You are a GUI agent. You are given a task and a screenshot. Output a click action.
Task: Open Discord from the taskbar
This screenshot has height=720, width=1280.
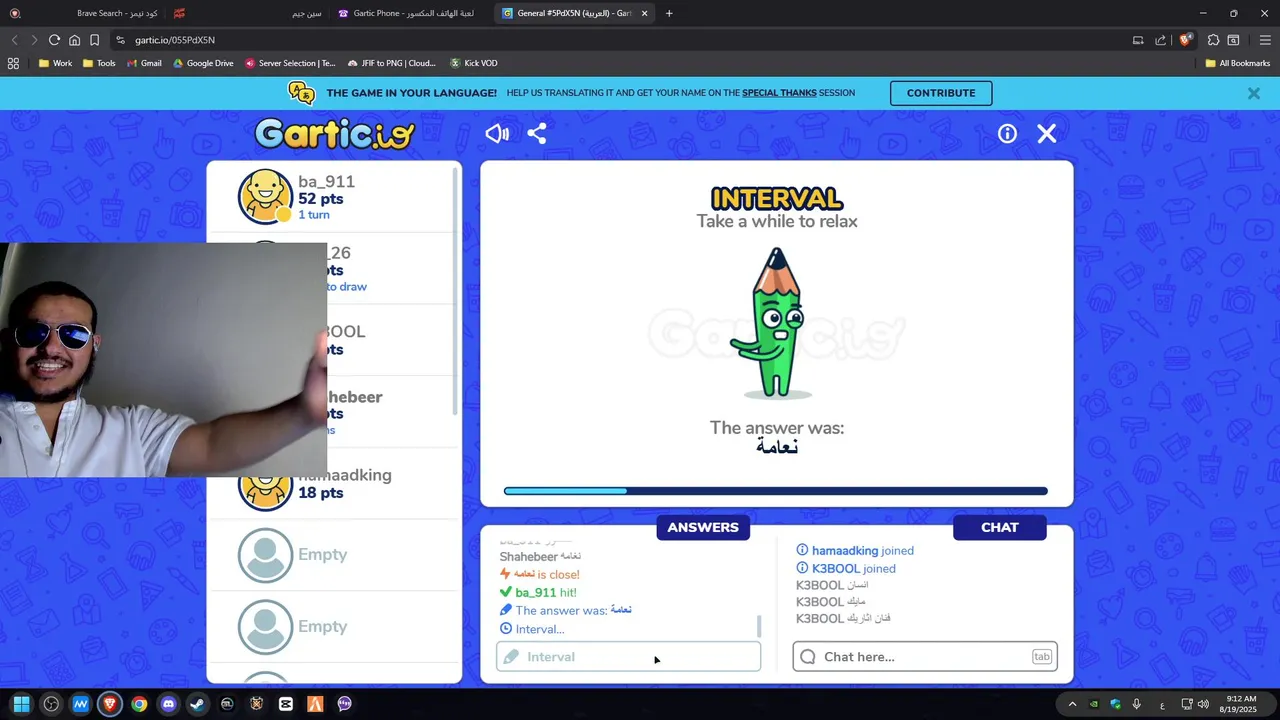point(168,704)
